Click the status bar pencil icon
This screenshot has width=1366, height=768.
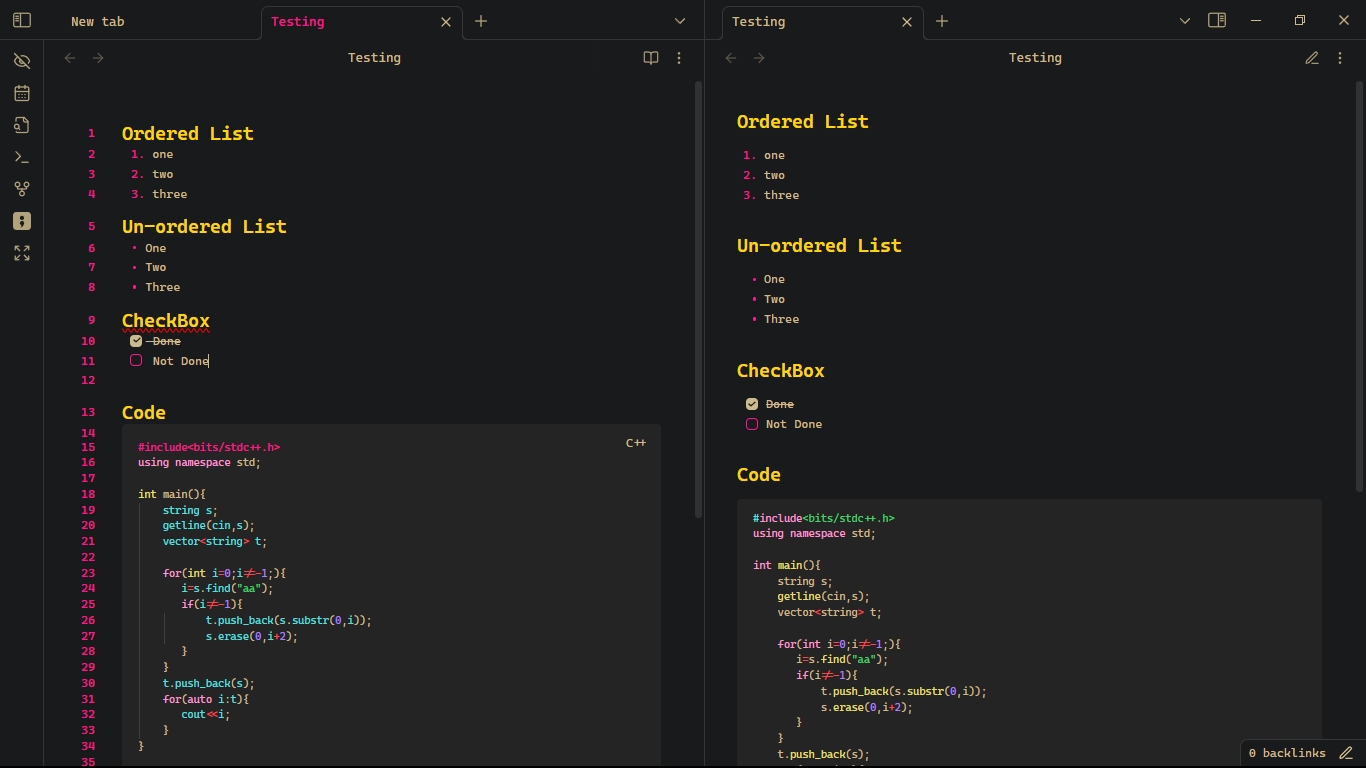[x=1346, y=753]
